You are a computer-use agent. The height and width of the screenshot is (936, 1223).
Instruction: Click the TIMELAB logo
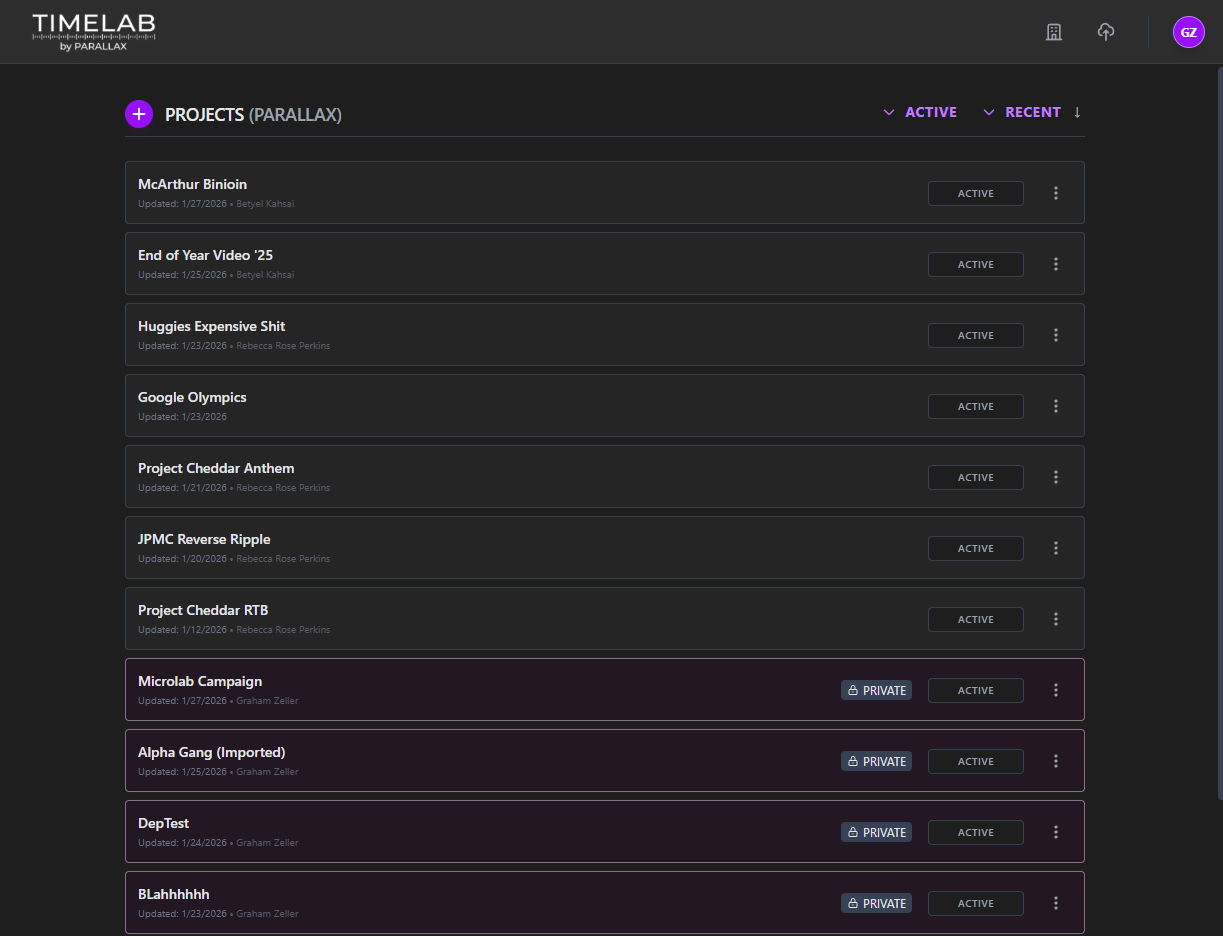(93, 31)
